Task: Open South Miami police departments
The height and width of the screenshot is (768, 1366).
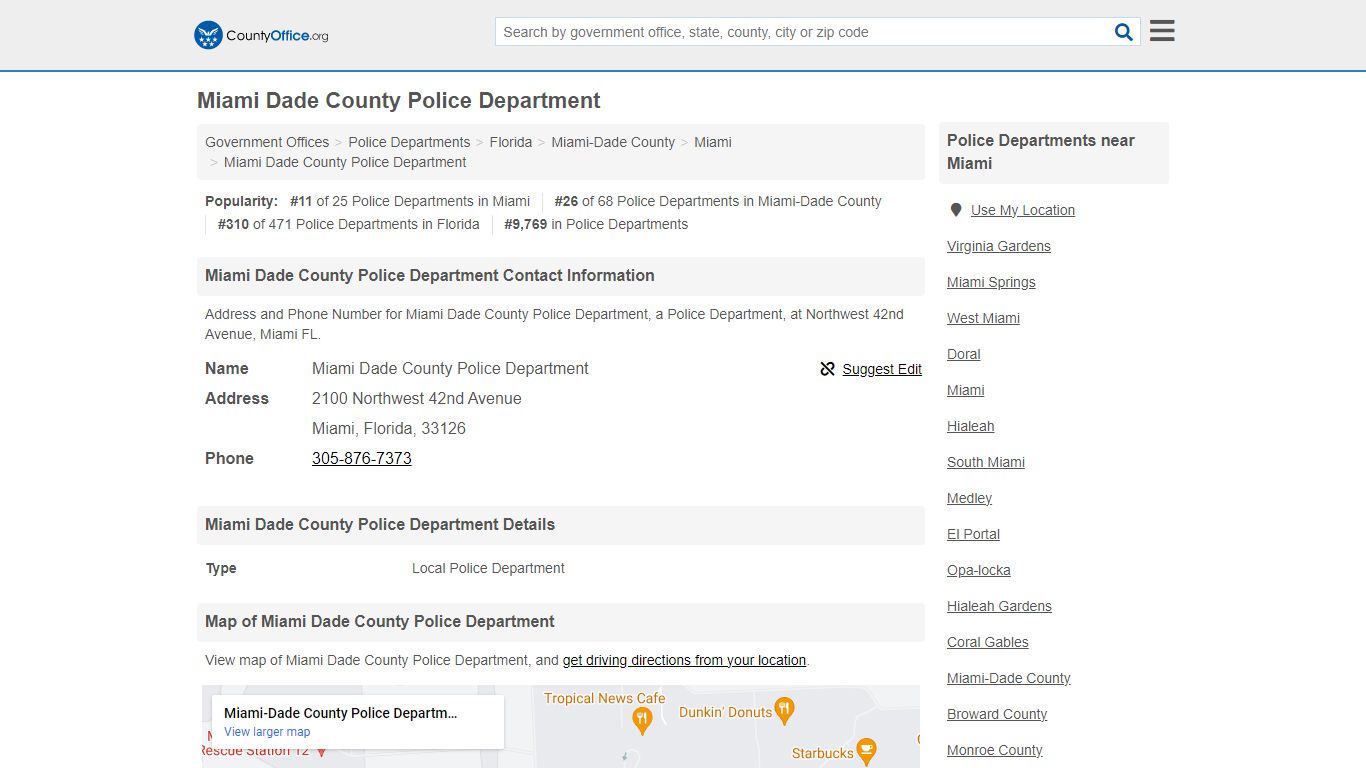Action: (x=986, y=462)
